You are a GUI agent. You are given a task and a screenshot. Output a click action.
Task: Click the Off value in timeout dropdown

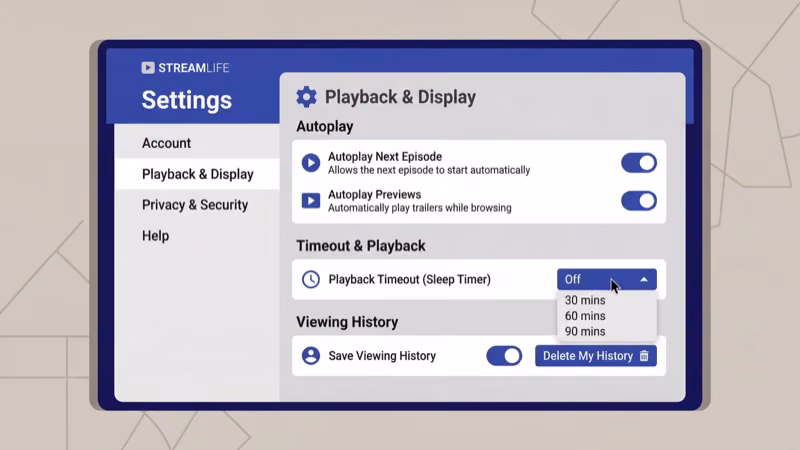point(572,280)
